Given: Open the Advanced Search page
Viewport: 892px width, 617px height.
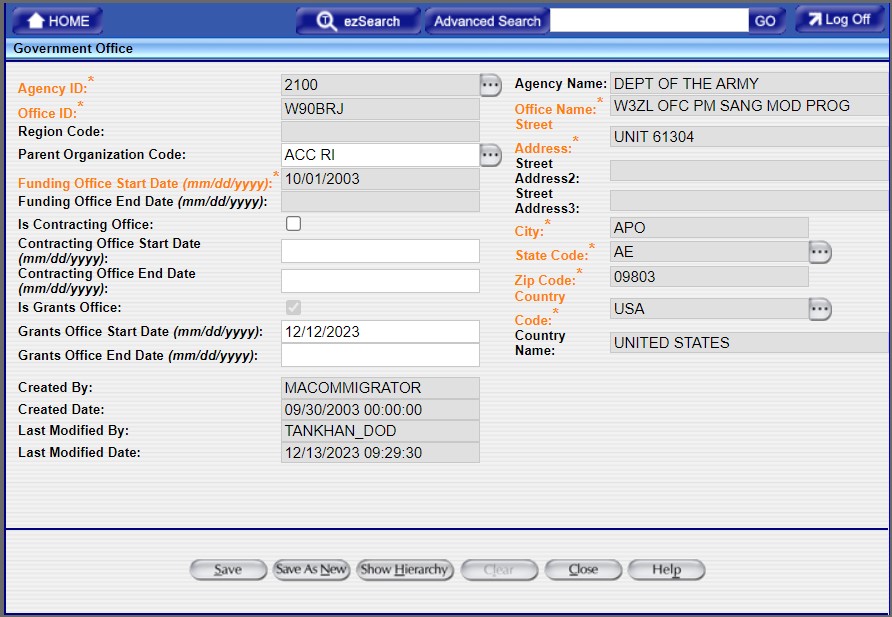Looking at the screenshot, I should [487, 21].
